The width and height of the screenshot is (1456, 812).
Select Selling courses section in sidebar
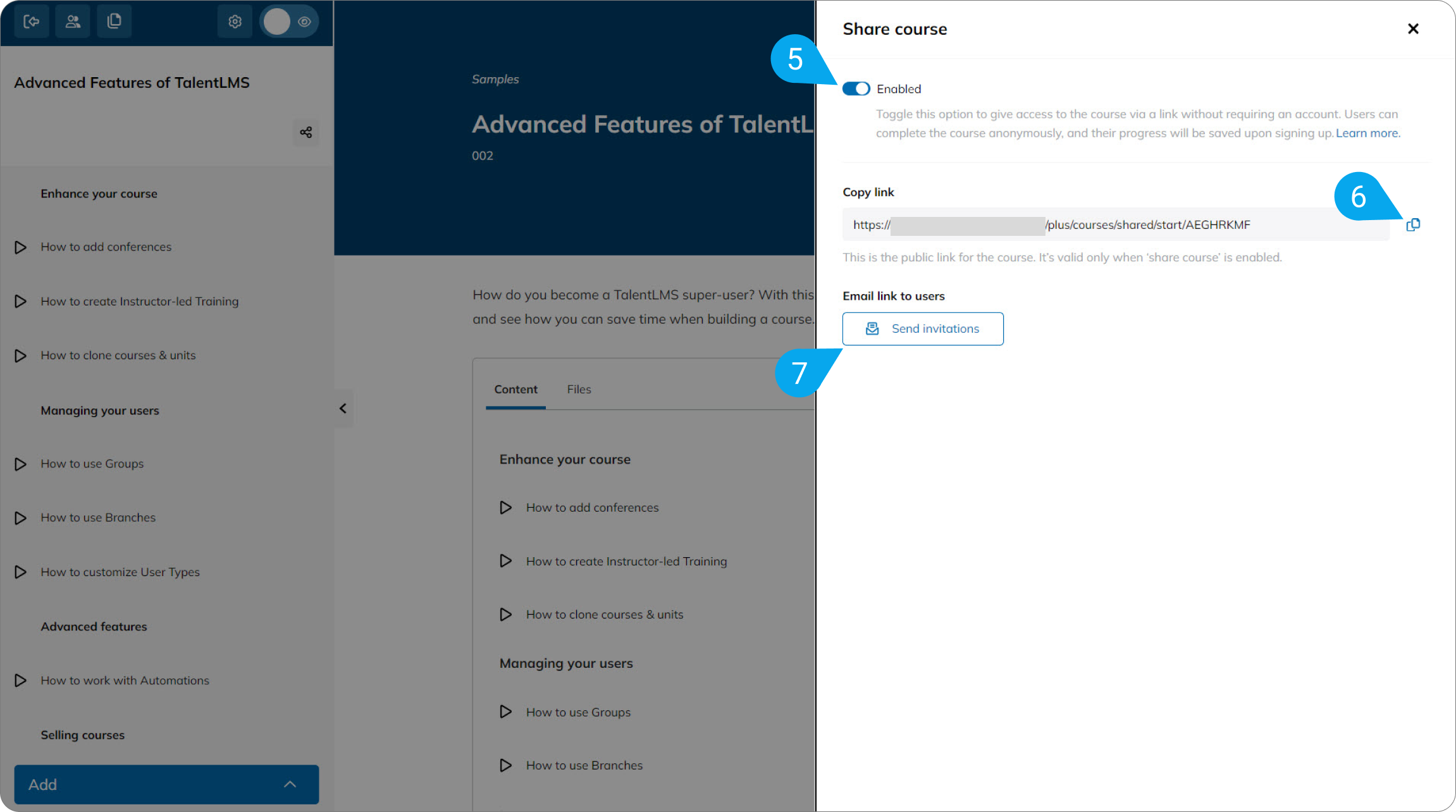click(82, 735)
